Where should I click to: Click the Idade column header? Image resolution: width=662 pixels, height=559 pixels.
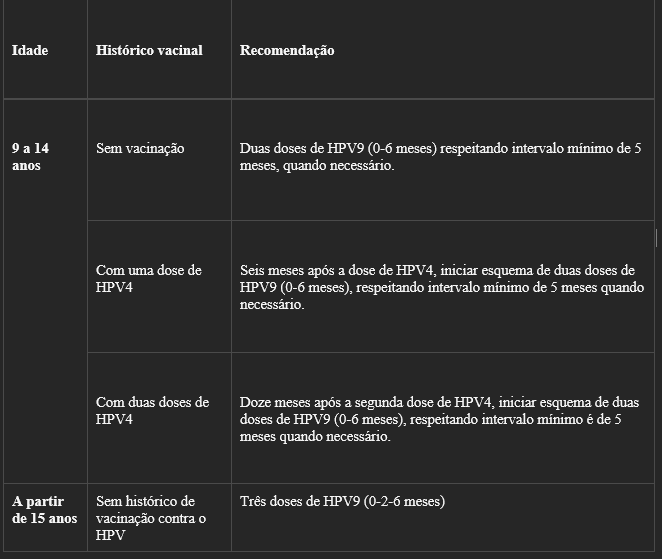click(30, 50)
